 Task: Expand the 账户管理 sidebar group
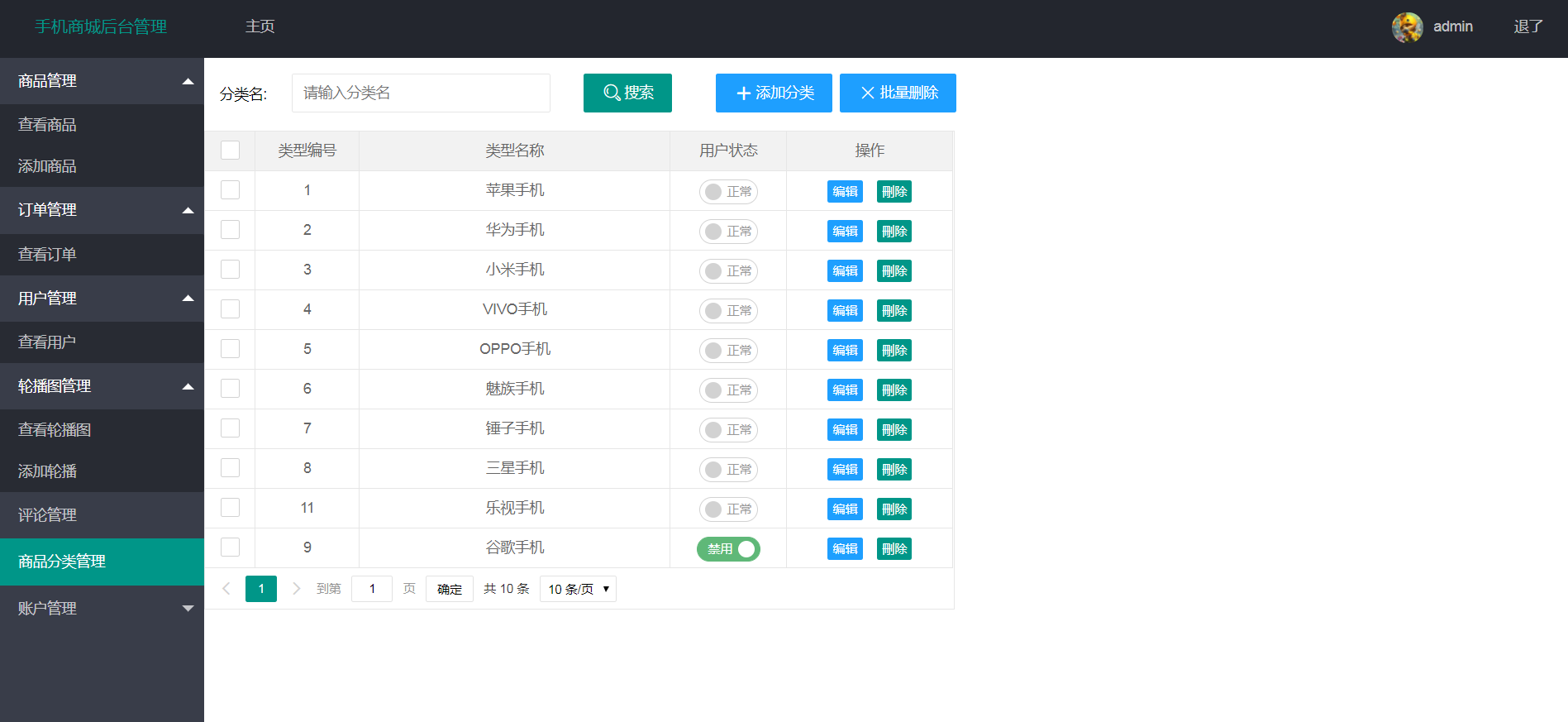coord(102,609)
